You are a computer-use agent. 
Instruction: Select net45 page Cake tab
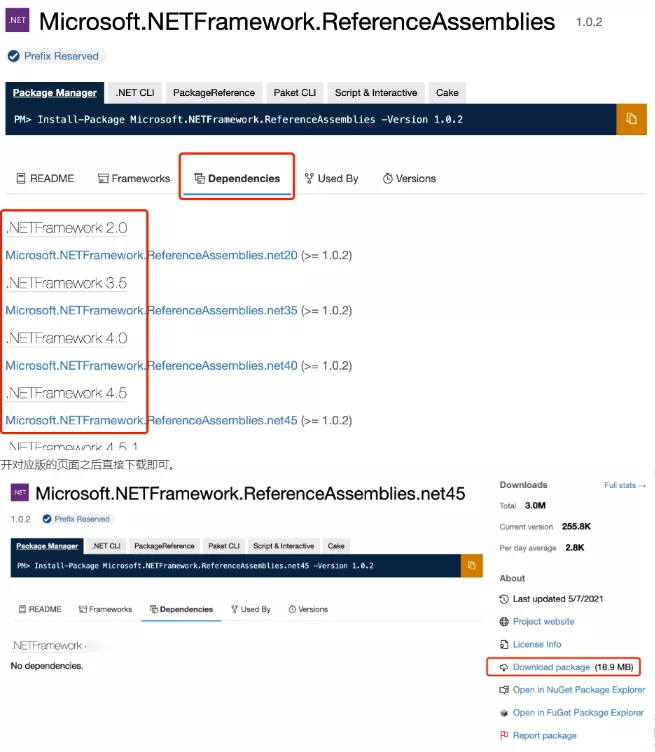336,546
